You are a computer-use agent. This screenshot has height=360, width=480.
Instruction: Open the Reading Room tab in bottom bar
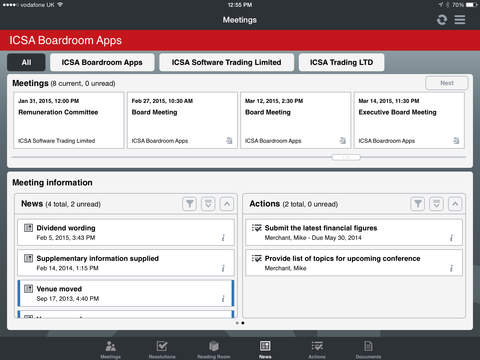tap(214, 350)
